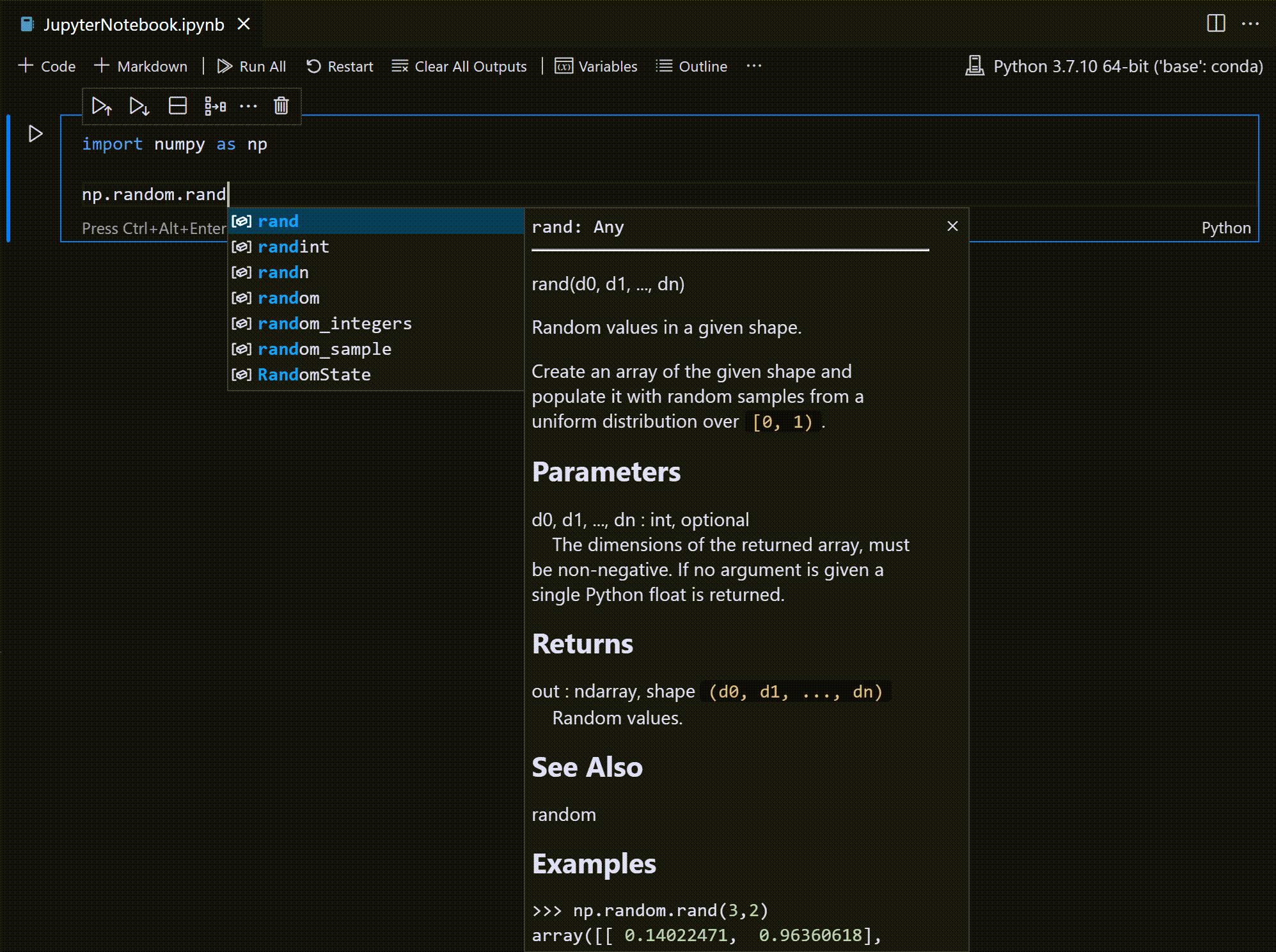1276x952 pixels.
Task: Open the kernel selector dropdown
Action: 1113,66
